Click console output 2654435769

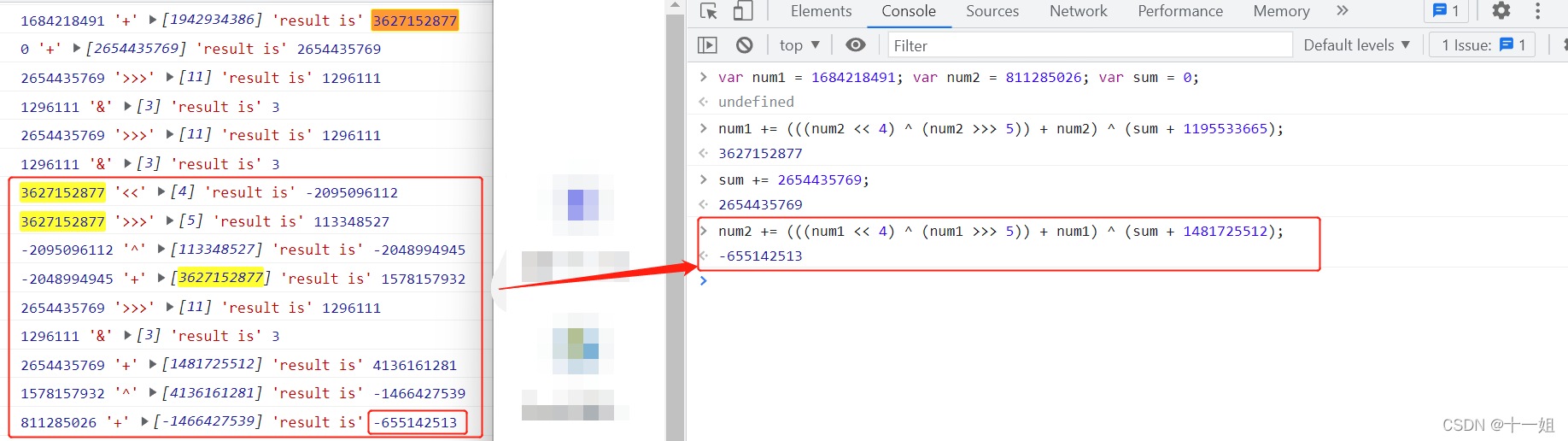tap(760, 204)
